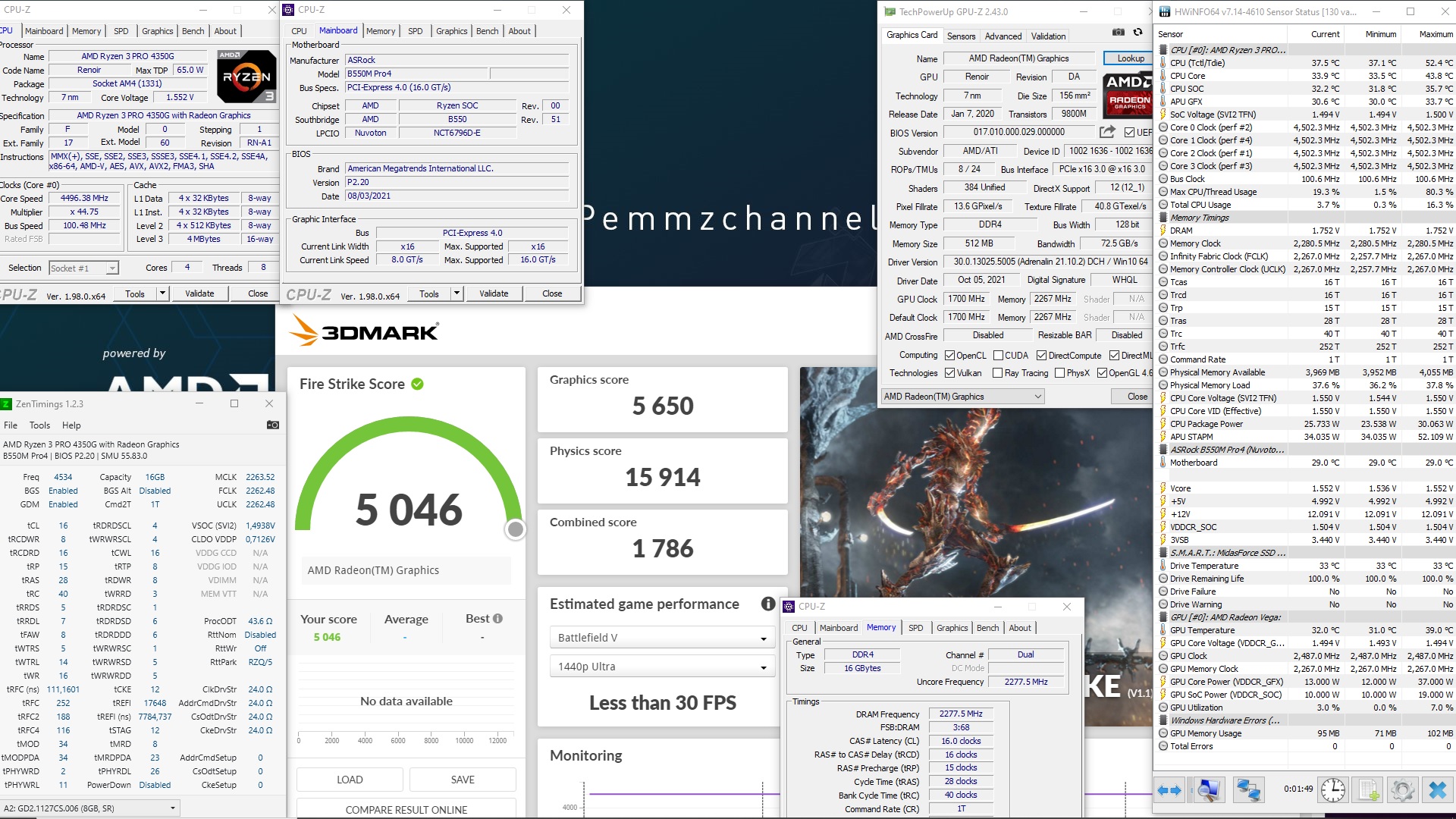
Task: Toggle the Vulkan checkbox
Action: point(949,373)
